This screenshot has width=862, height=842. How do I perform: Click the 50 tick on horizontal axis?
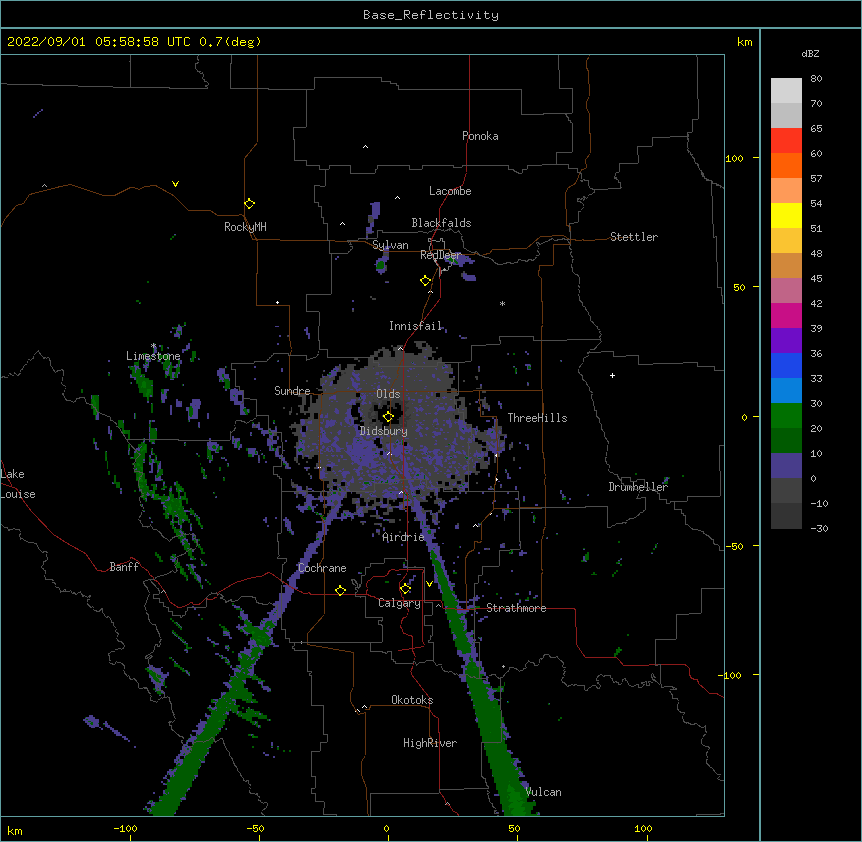[515, 828]
